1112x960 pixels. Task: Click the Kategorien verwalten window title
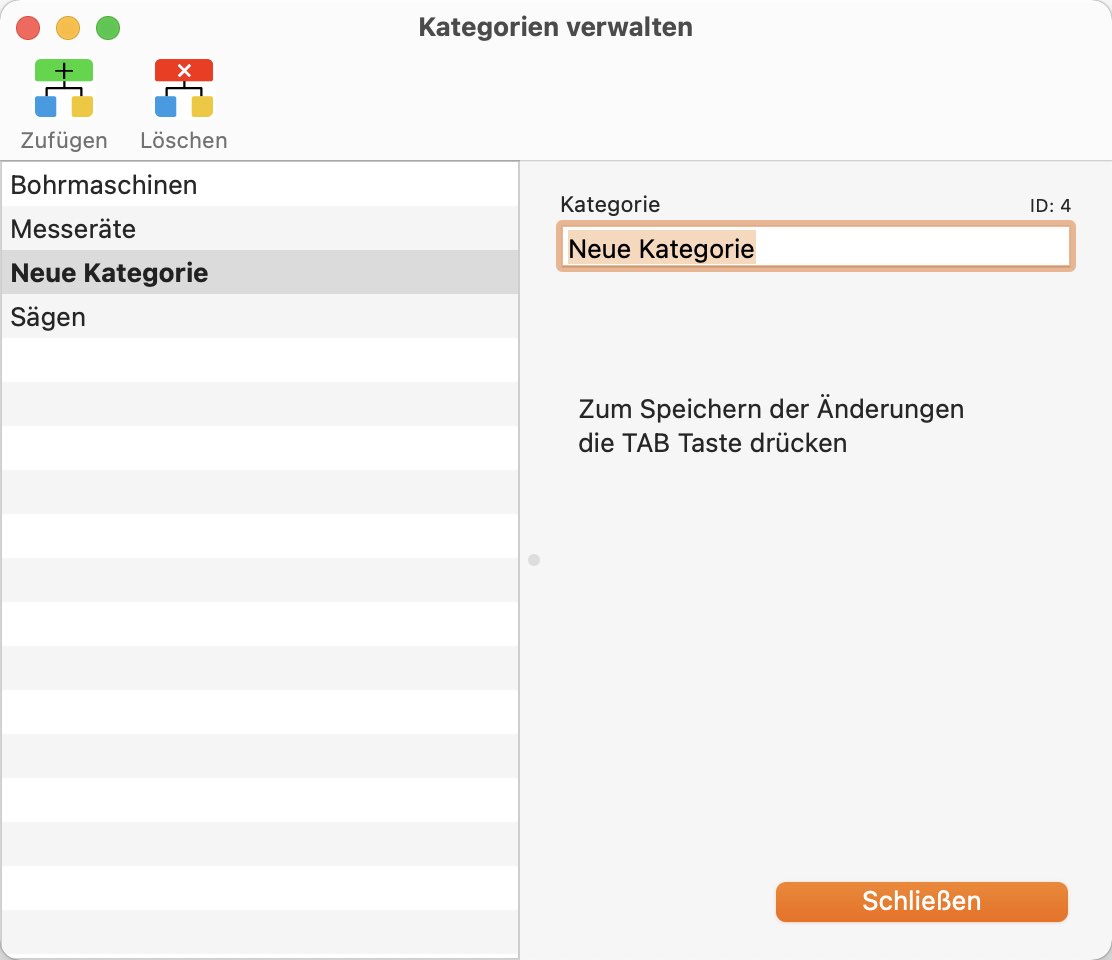555,27
